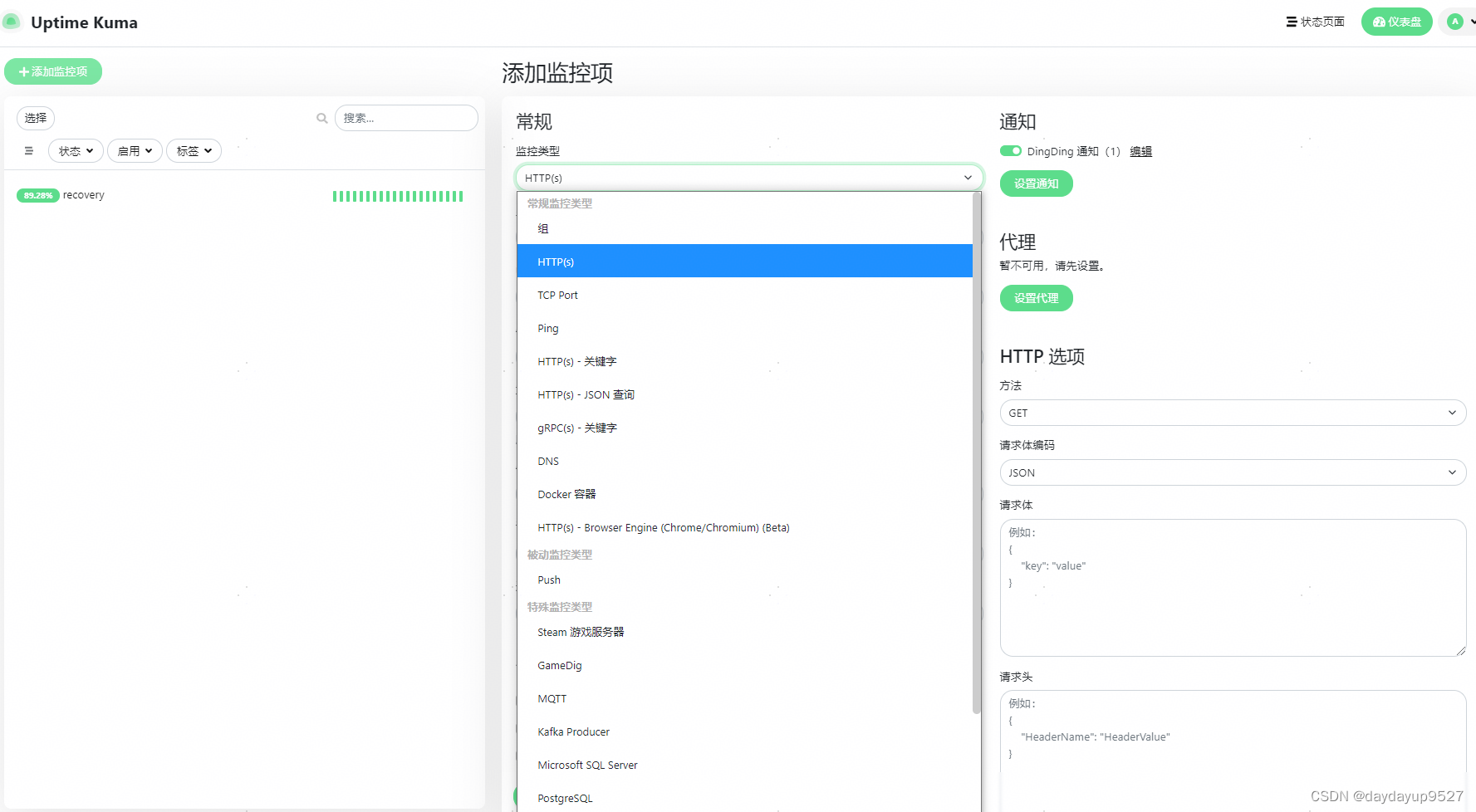Select the 组 monitor type option

[744, 228]
